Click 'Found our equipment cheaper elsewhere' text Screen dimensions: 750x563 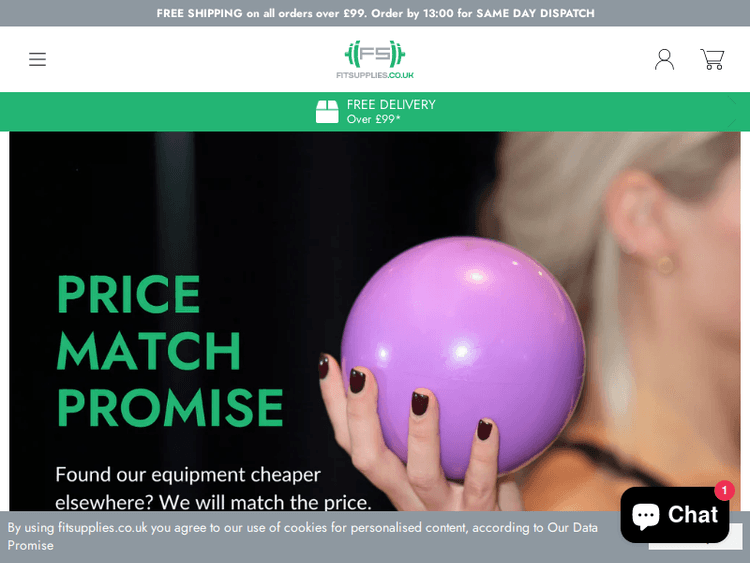tap(188, 475)
